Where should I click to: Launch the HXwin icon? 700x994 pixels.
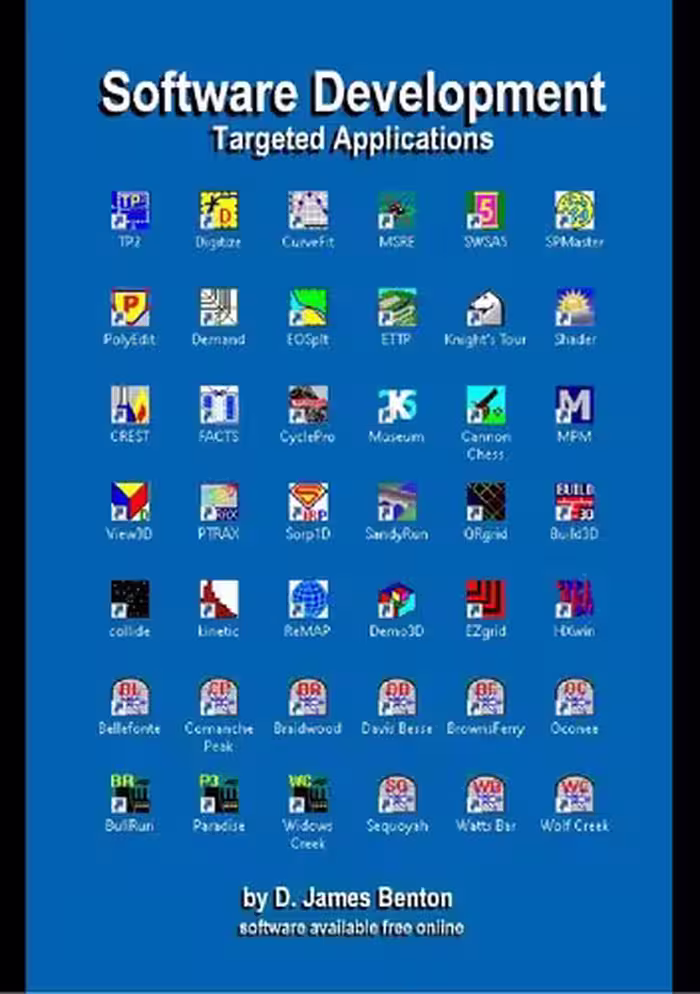point(574,599)
